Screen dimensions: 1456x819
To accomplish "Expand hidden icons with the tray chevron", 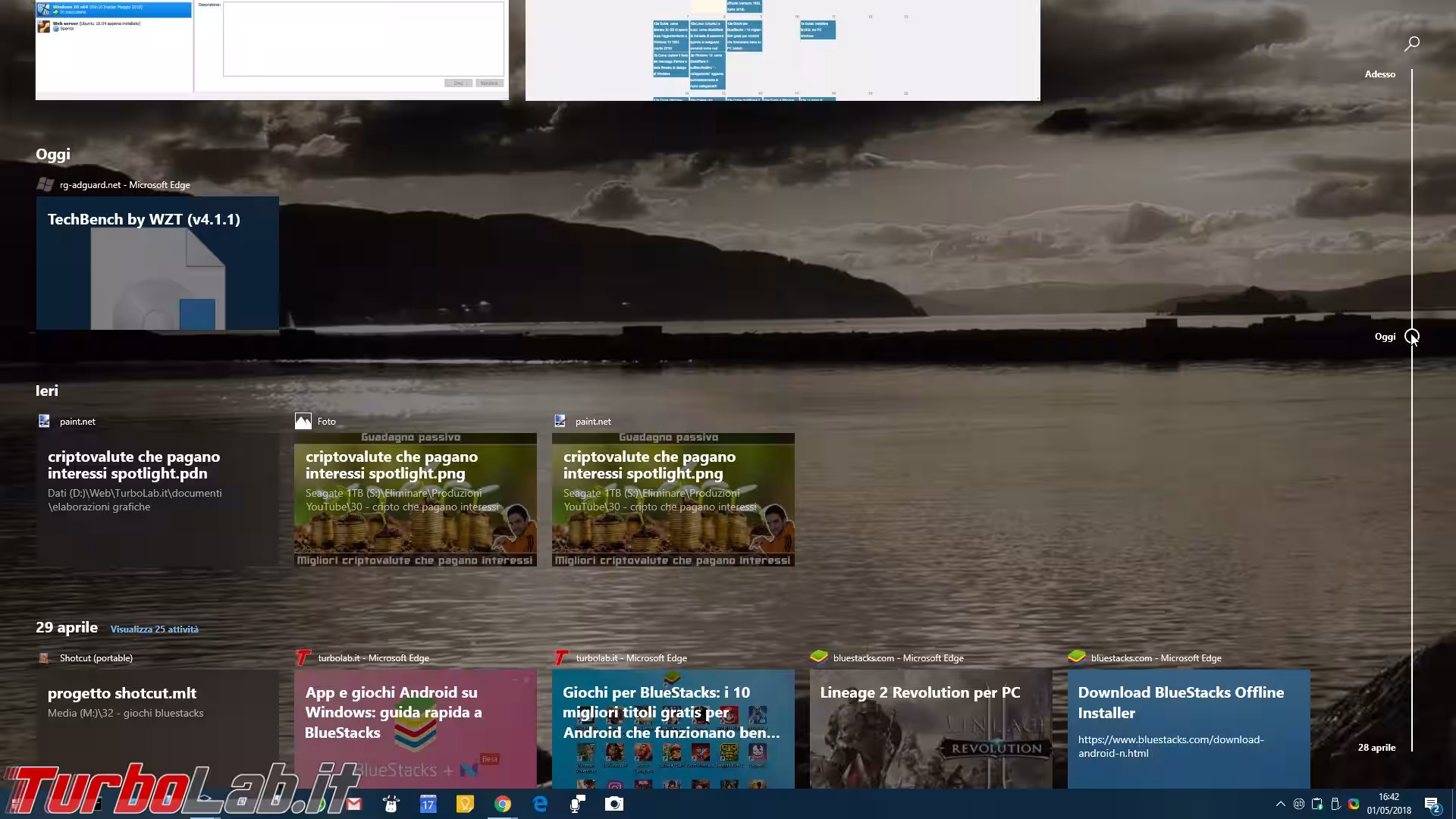I will tap(1280, 804).
